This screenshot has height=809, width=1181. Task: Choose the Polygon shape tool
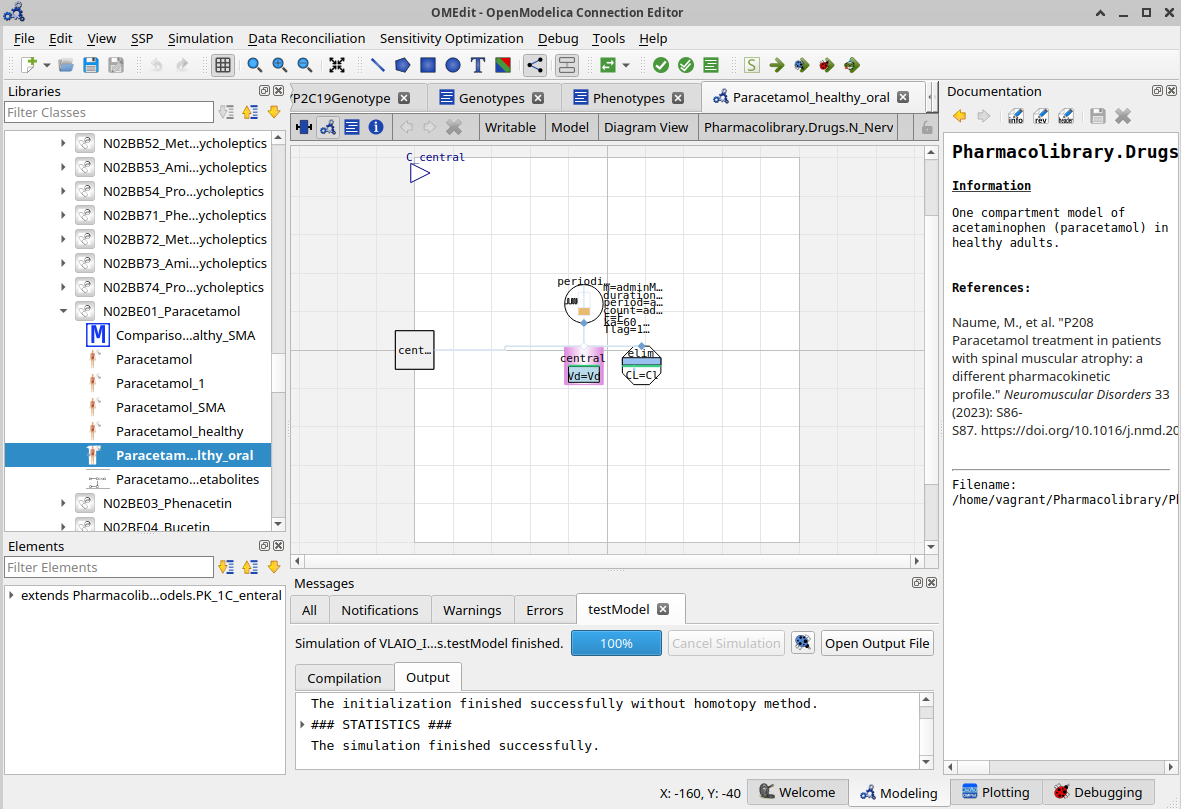tap(402, 65)
